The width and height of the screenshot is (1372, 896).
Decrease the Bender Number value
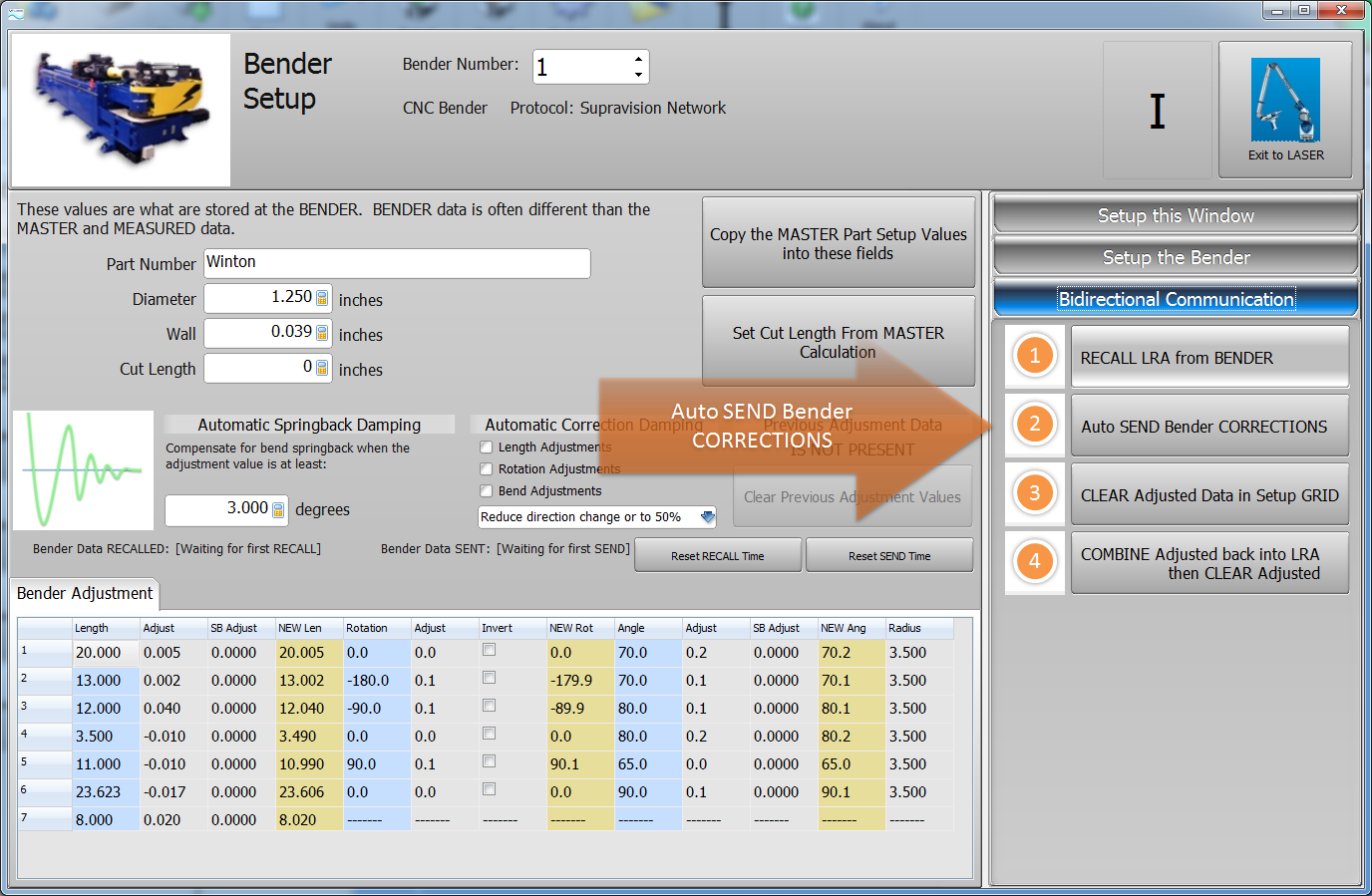[x=638, y=75]
